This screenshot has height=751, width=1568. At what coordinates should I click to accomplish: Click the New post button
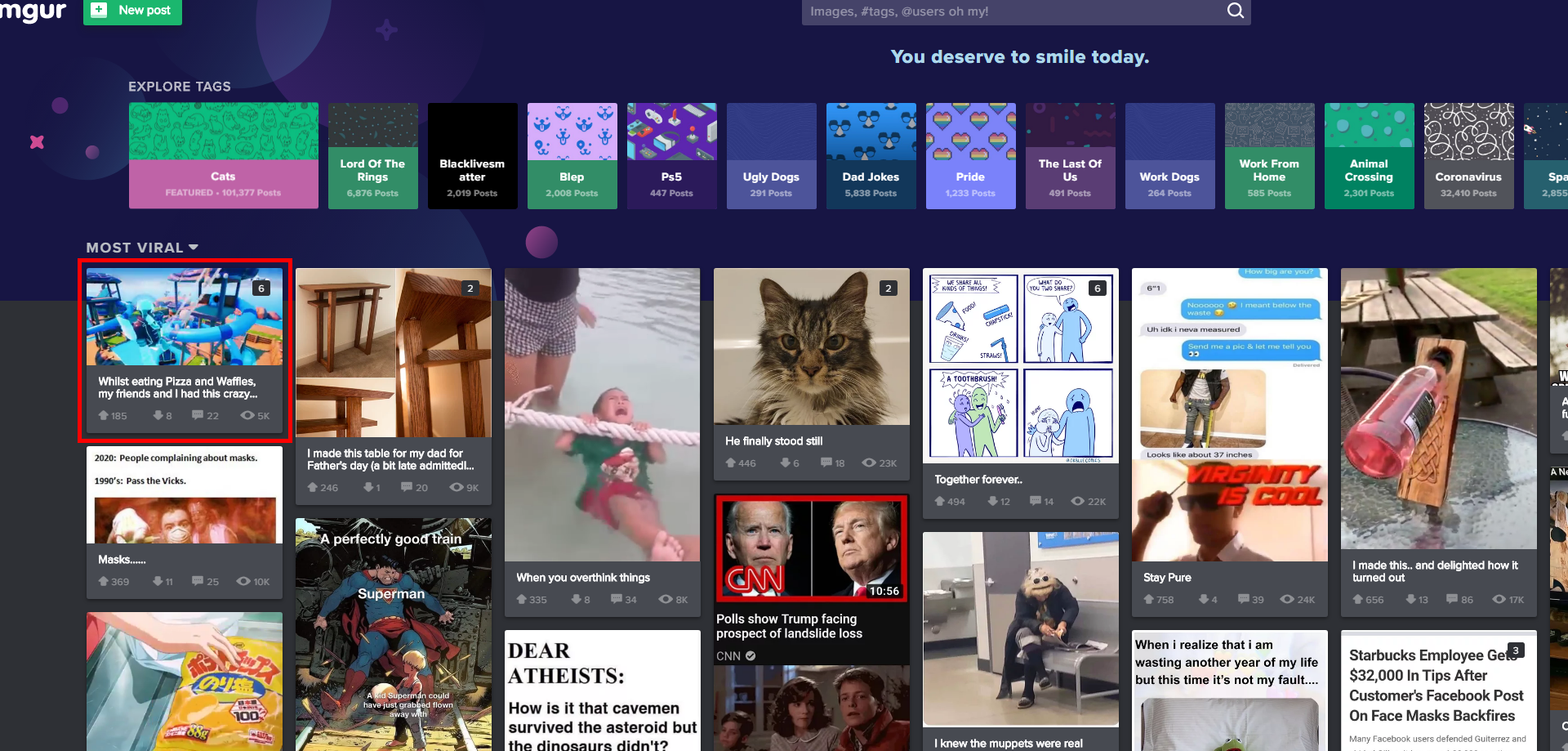click(132, 11)
